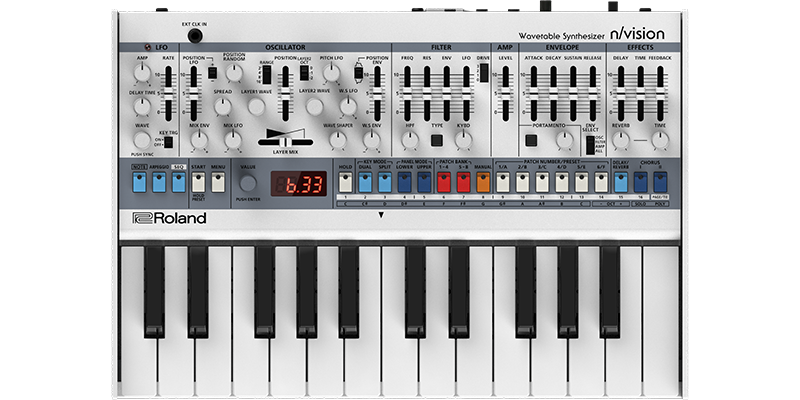Click the oscillator Position slider
This screenshot has height=400, width=800.
point(285,93)
